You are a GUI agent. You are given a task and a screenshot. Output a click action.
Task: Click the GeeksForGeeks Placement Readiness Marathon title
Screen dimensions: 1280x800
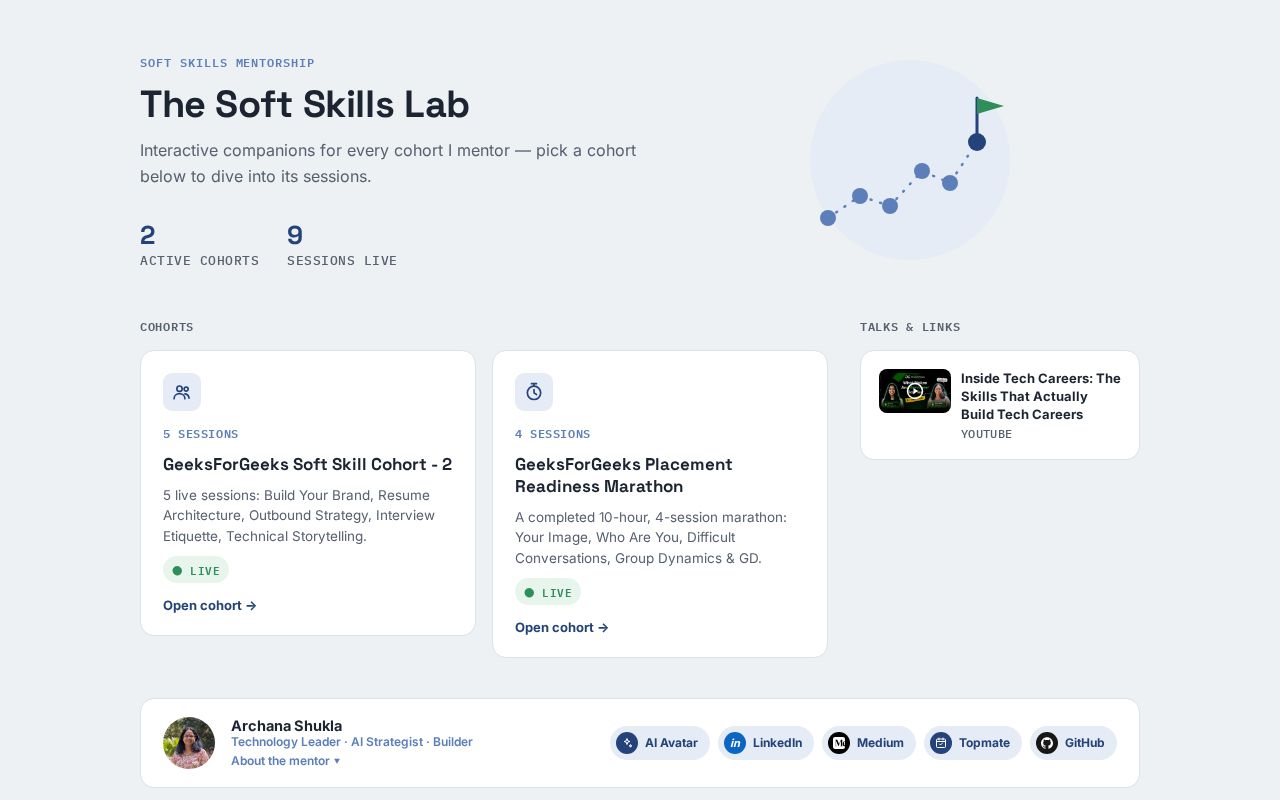(624, 475)
